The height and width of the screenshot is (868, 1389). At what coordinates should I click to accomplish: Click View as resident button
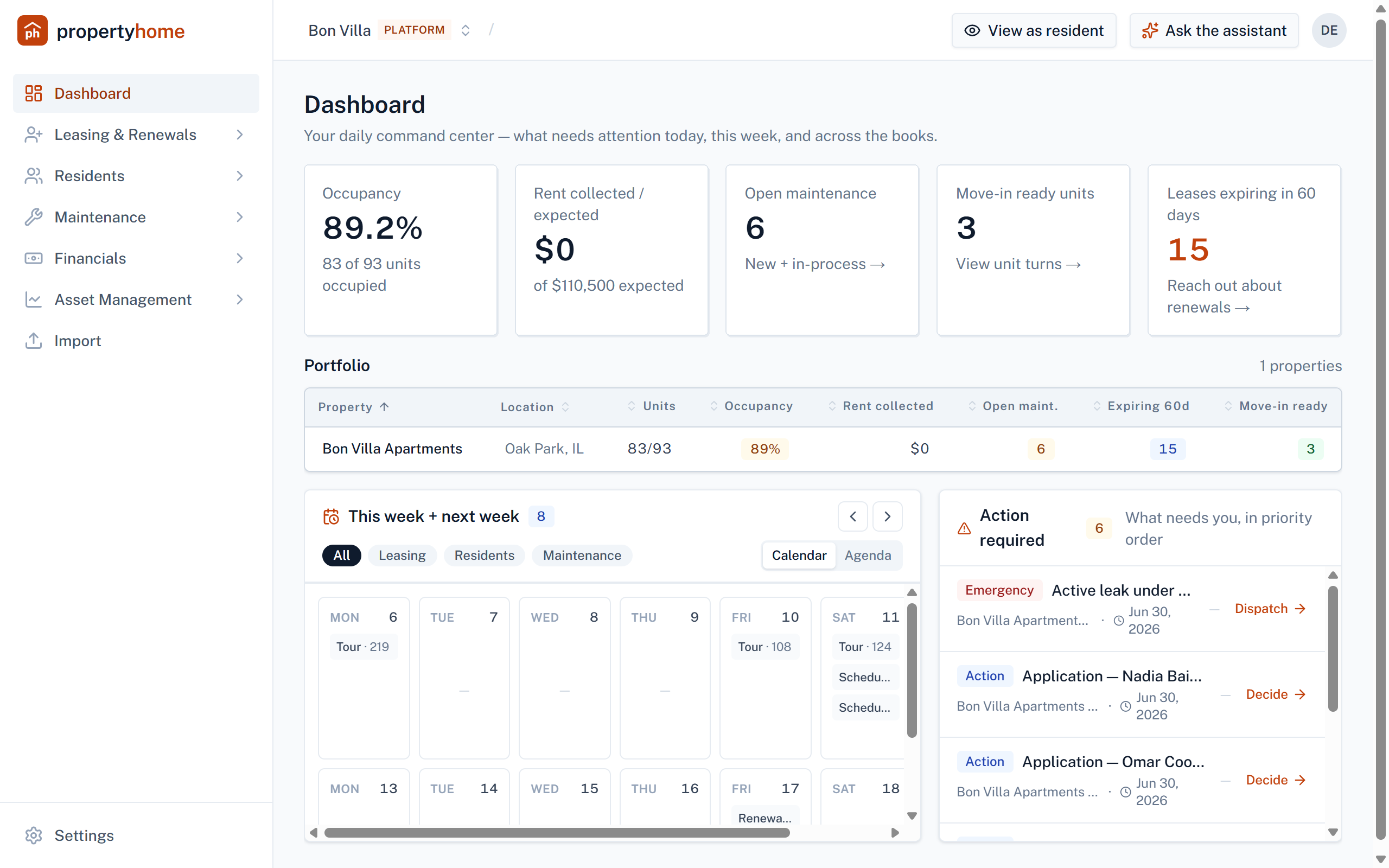click(x=1034, y=30)
